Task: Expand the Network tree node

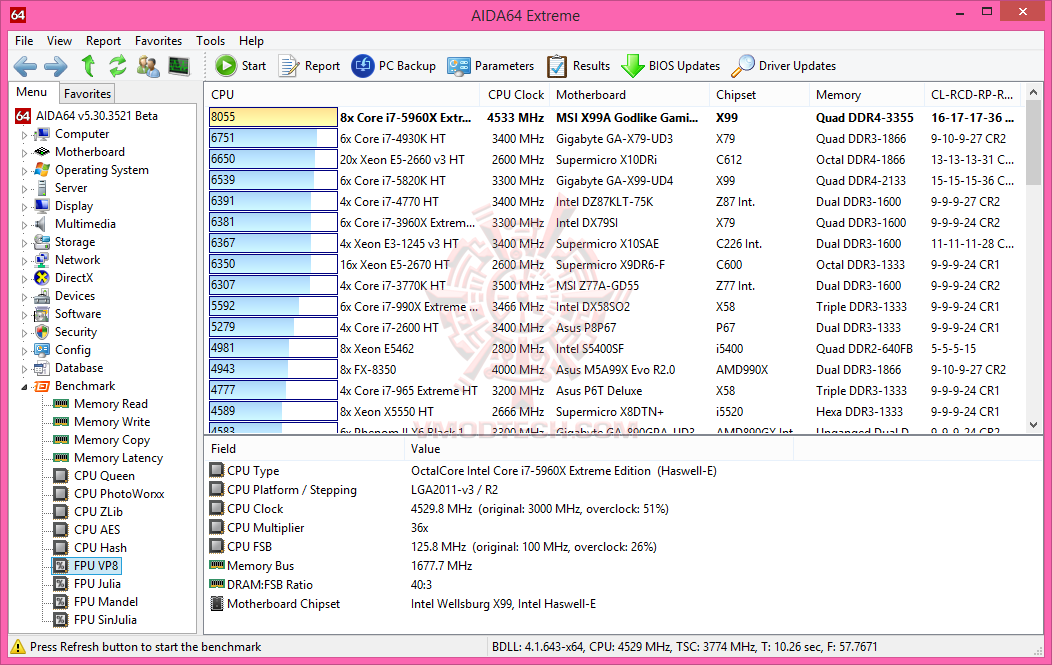Action: (x=25, y=261)
